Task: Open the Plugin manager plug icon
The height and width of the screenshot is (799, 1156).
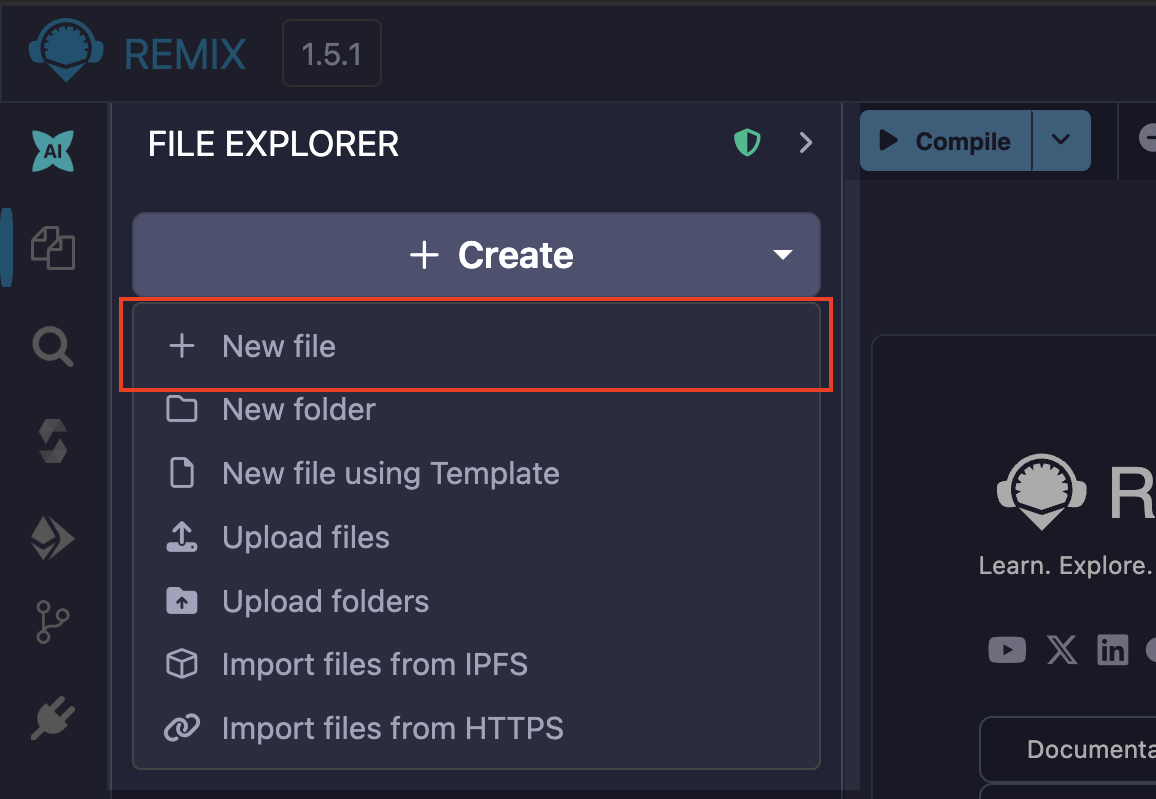Action: (x=53, y=717)
